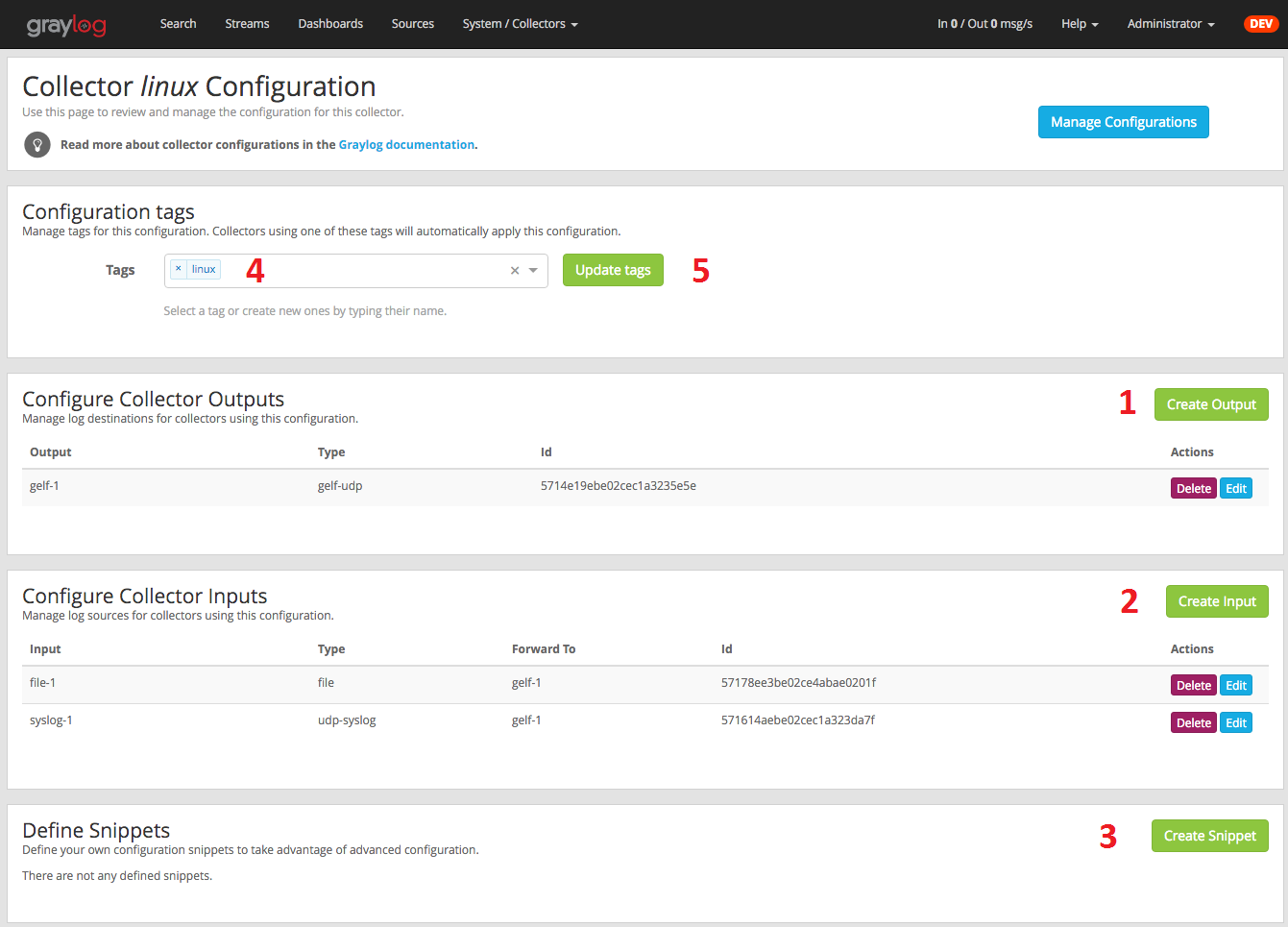Go to the Dashboards page
This screenshot has height=927, width=1288.
330,24
